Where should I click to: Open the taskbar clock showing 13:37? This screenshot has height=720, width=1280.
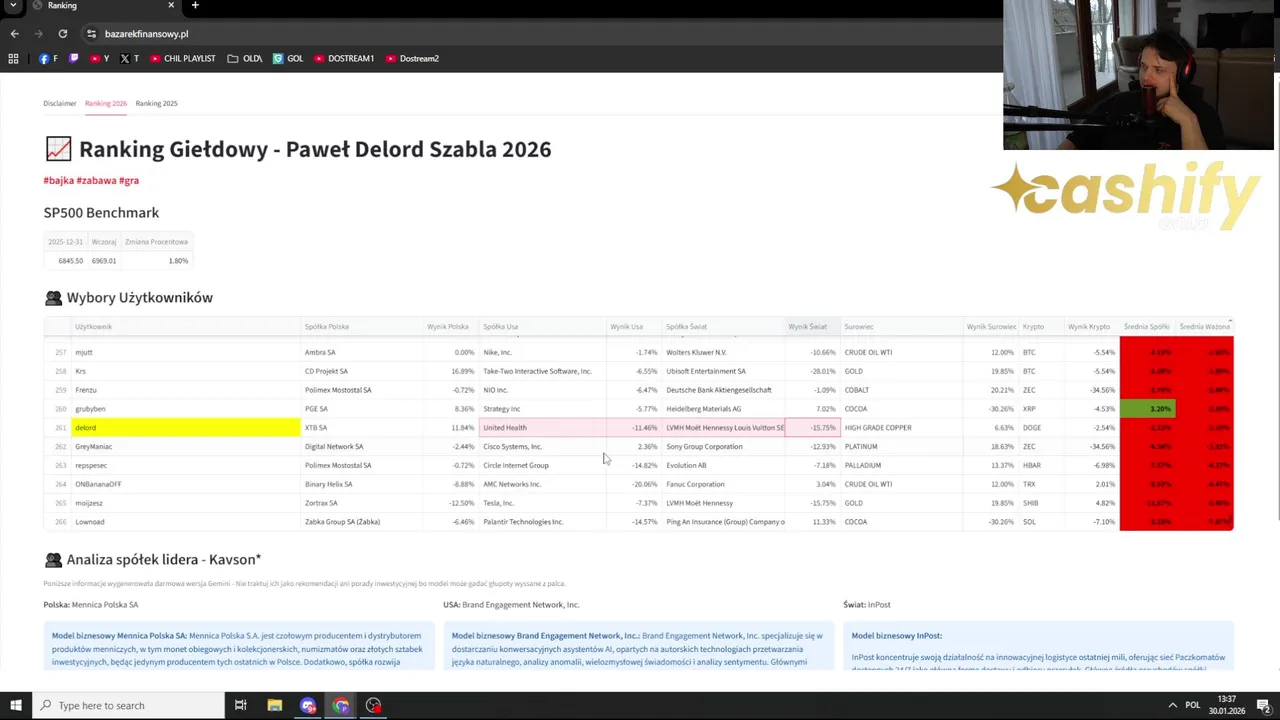(1227, 705)
